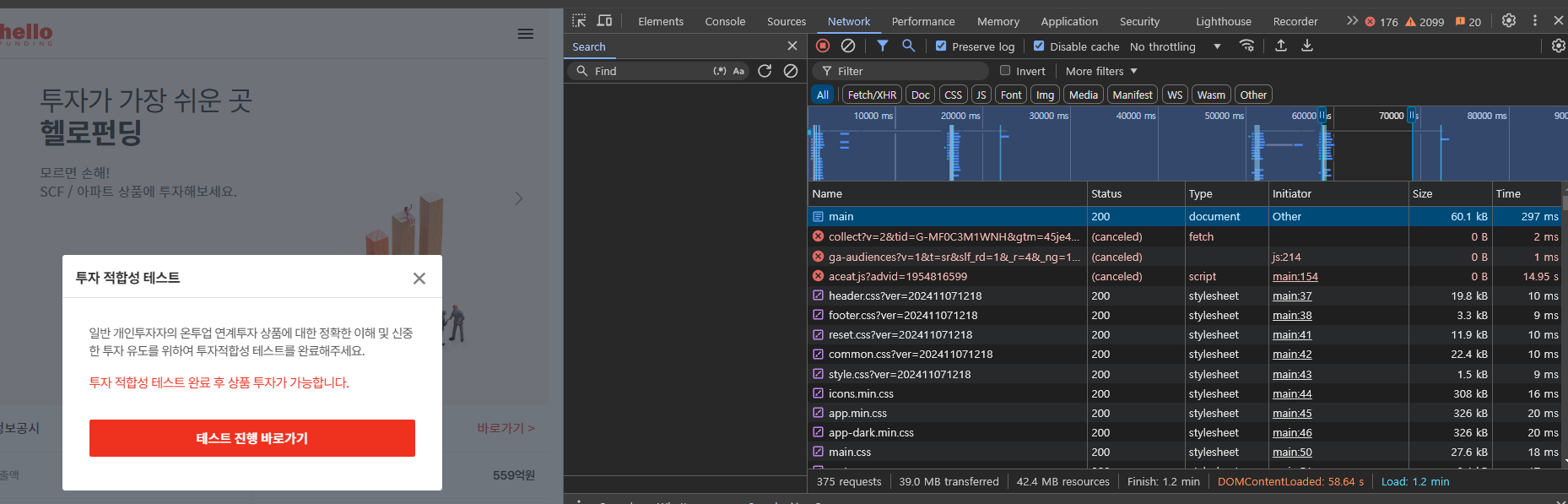Select the aceat.js canceled request
Viewport: 1568px width, 504px height.
click(x=1184, y=276)
